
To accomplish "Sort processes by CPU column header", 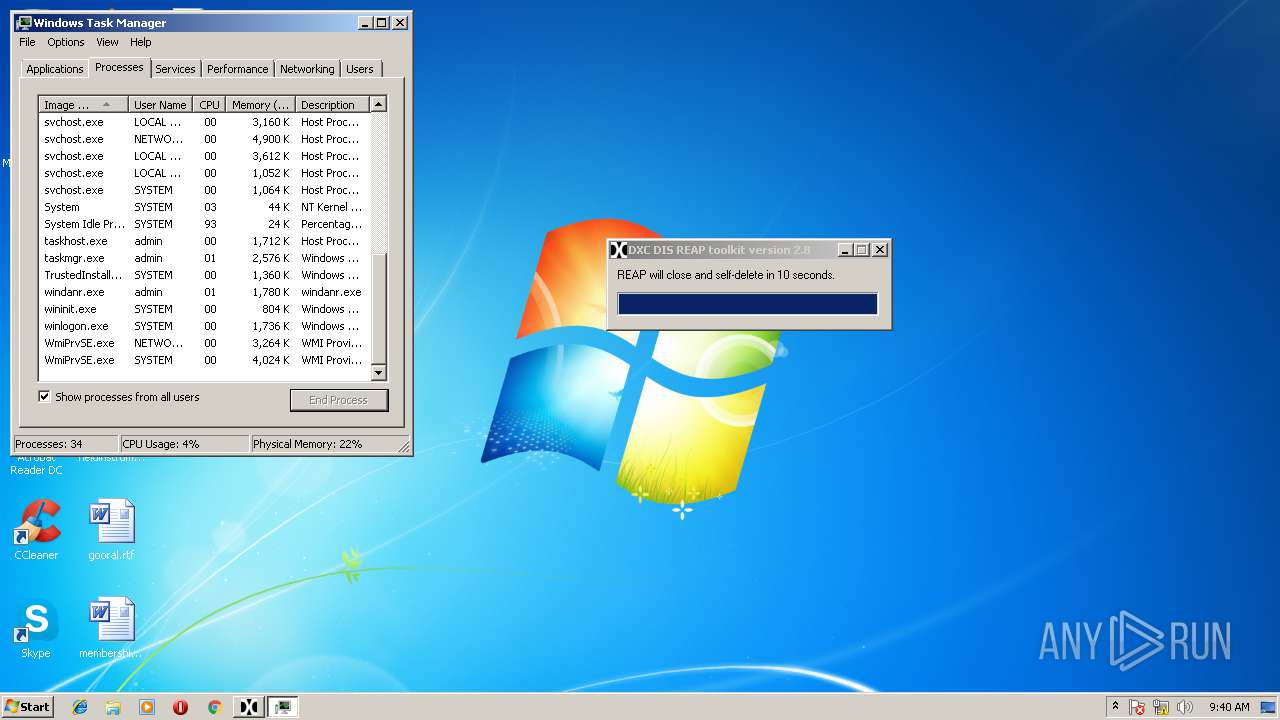I will coord(209,105).
